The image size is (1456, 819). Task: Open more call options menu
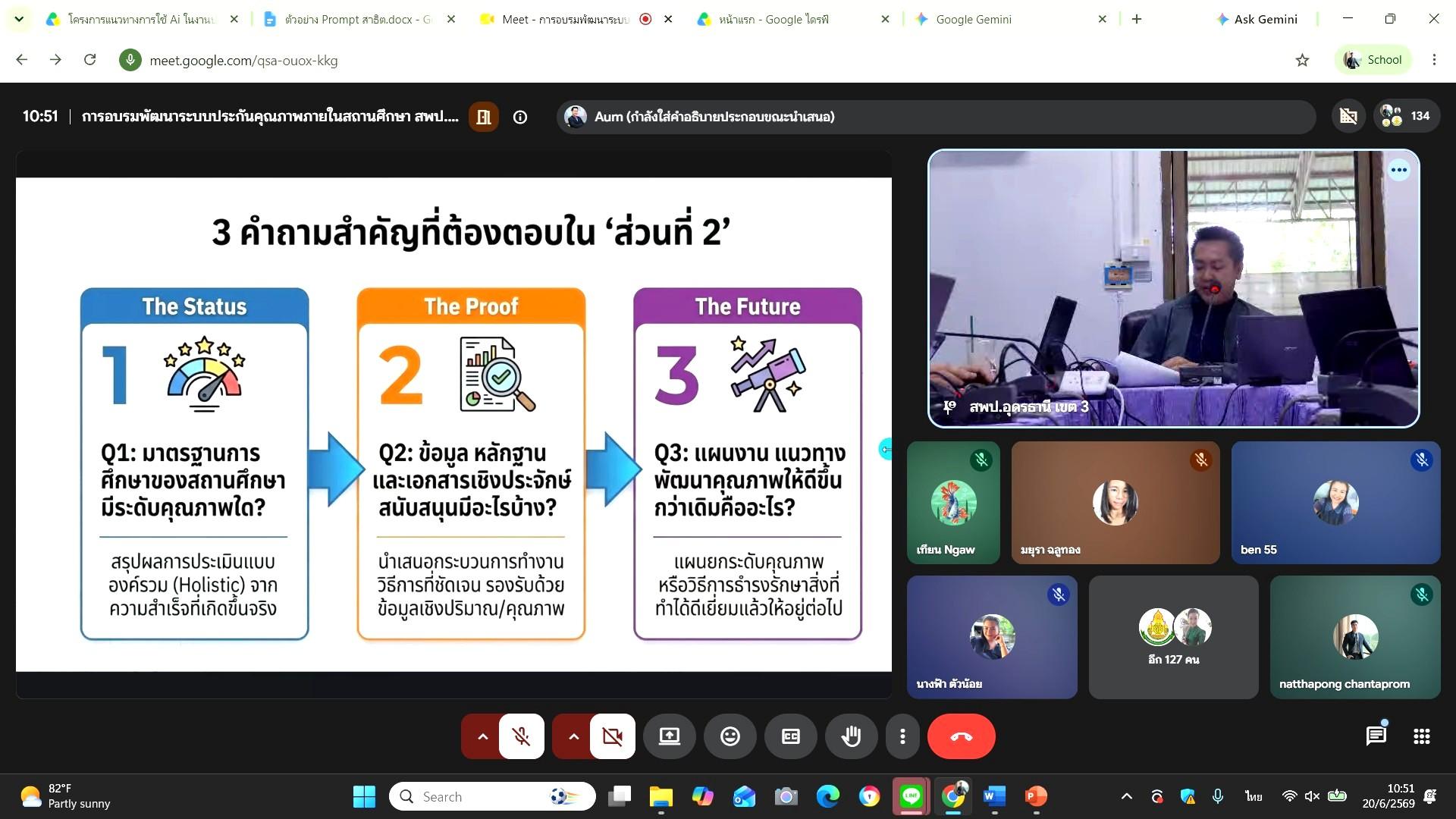click(902, 736)
